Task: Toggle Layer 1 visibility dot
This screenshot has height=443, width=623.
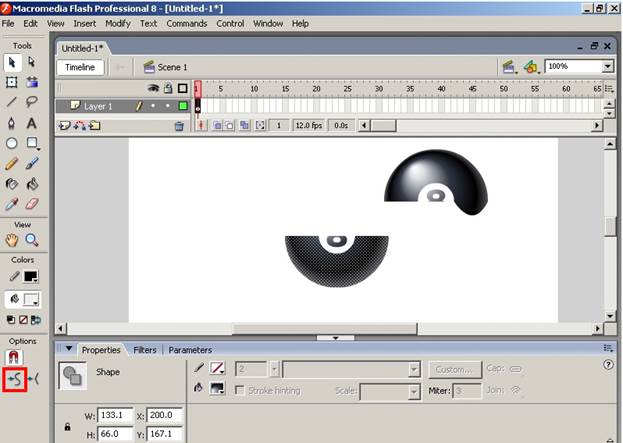Action: coord(153,106)
